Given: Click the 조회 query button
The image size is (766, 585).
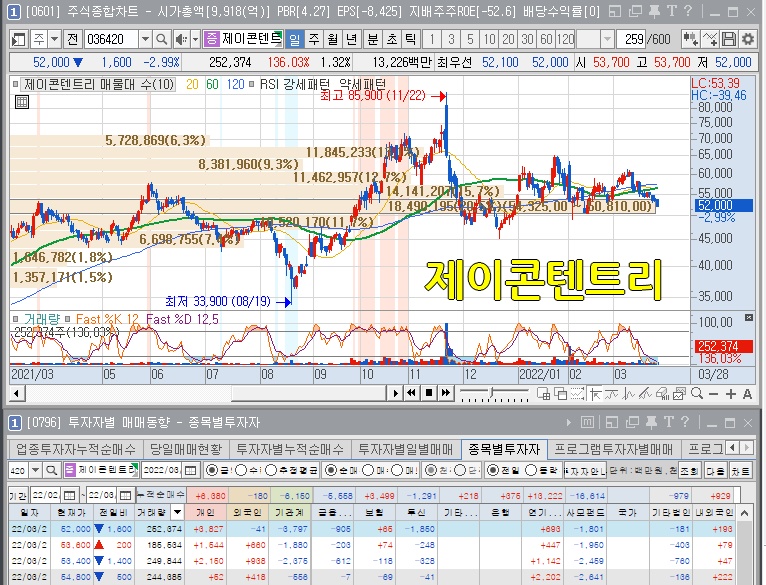Looking at the screenshot, I should [689, 471].
